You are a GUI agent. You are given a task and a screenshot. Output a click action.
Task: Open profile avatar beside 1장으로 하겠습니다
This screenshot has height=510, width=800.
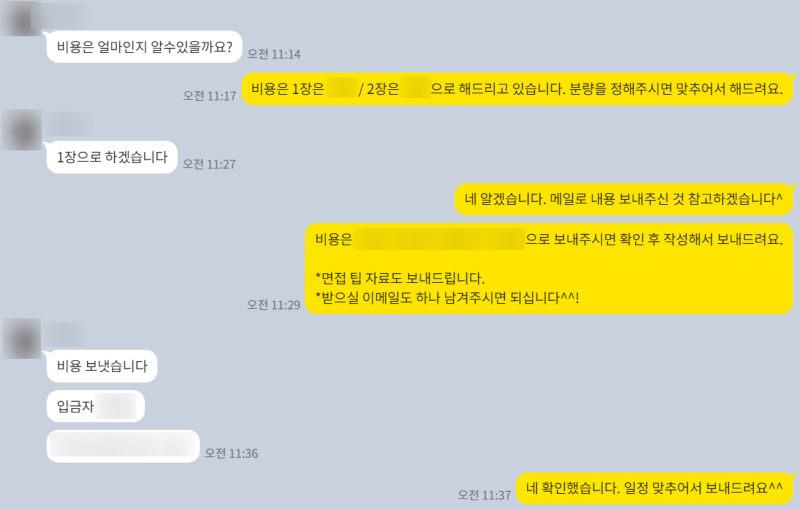coord(21,130)
